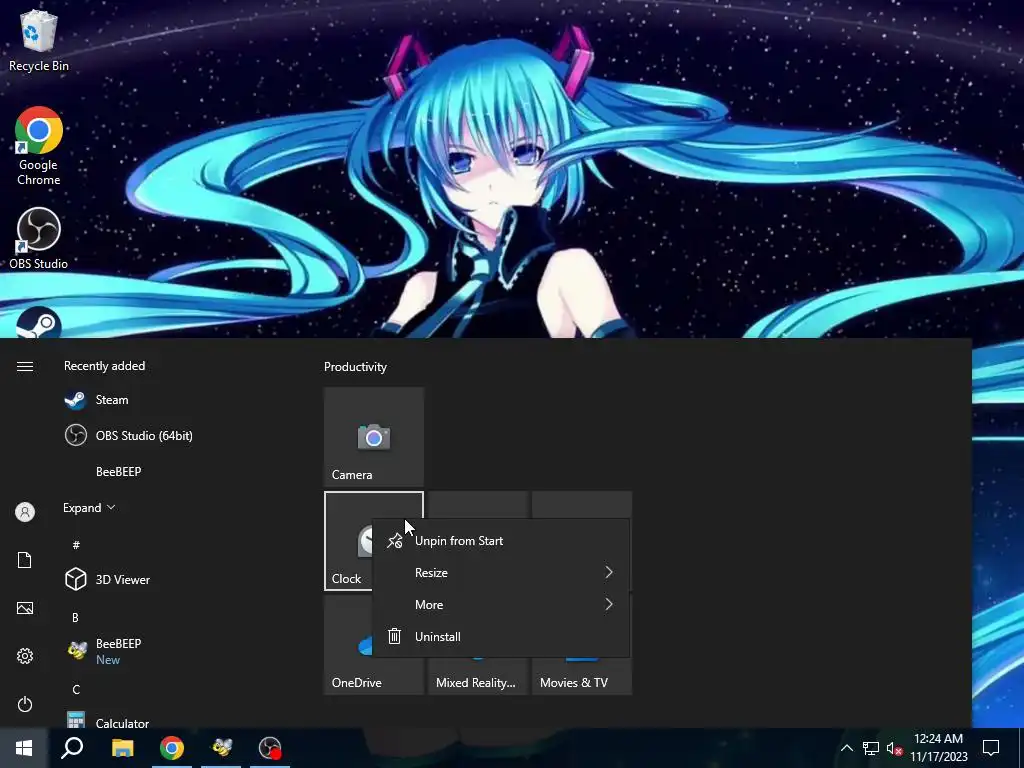Click the trash icon beside Uninstall
This screenshot has width=1024, height=768.
pos(394,636)
